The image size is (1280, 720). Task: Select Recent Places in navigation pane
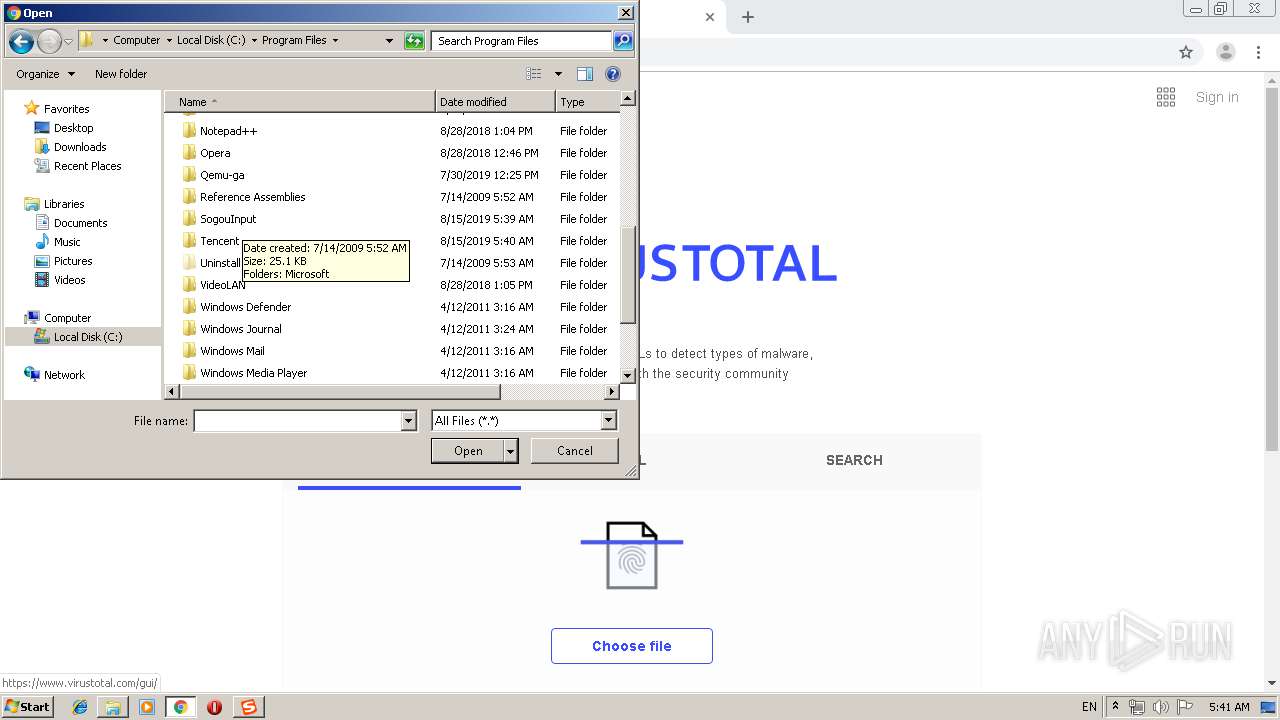(87, 166)
